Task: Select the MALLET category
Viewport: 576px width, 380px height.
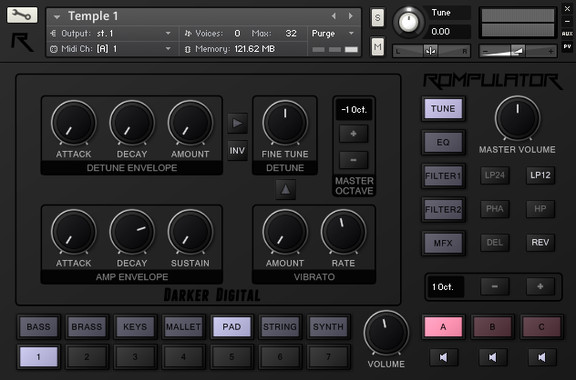Action: pyautogui.click(x=183, y=327)
